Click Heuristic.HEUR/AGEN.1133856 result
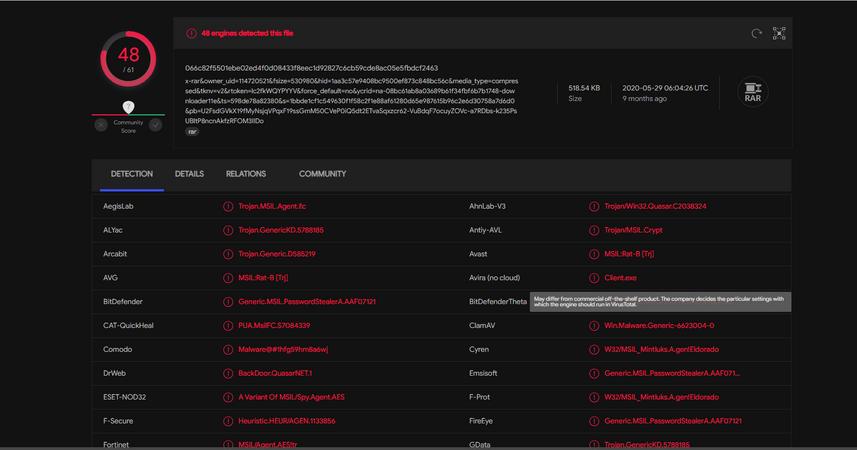The width and height of the screenshot is (857, 450). point(286,421)
